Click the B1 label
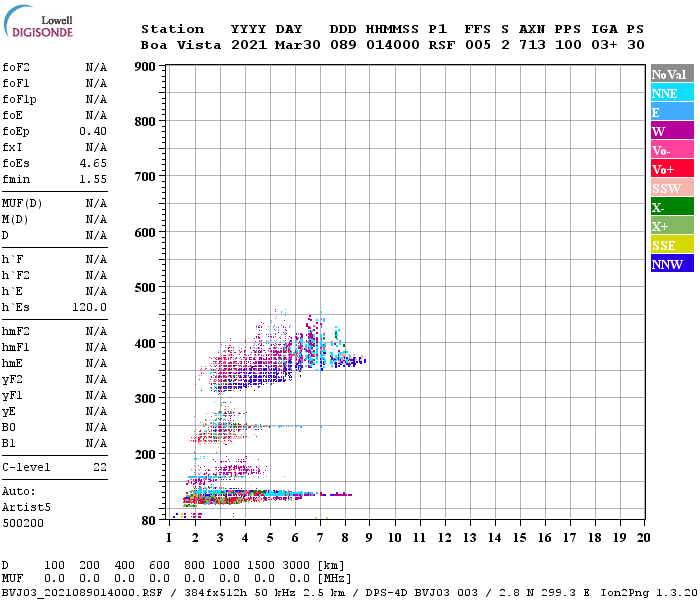This screenshot has height=600, width=700. tap(9, 443)
